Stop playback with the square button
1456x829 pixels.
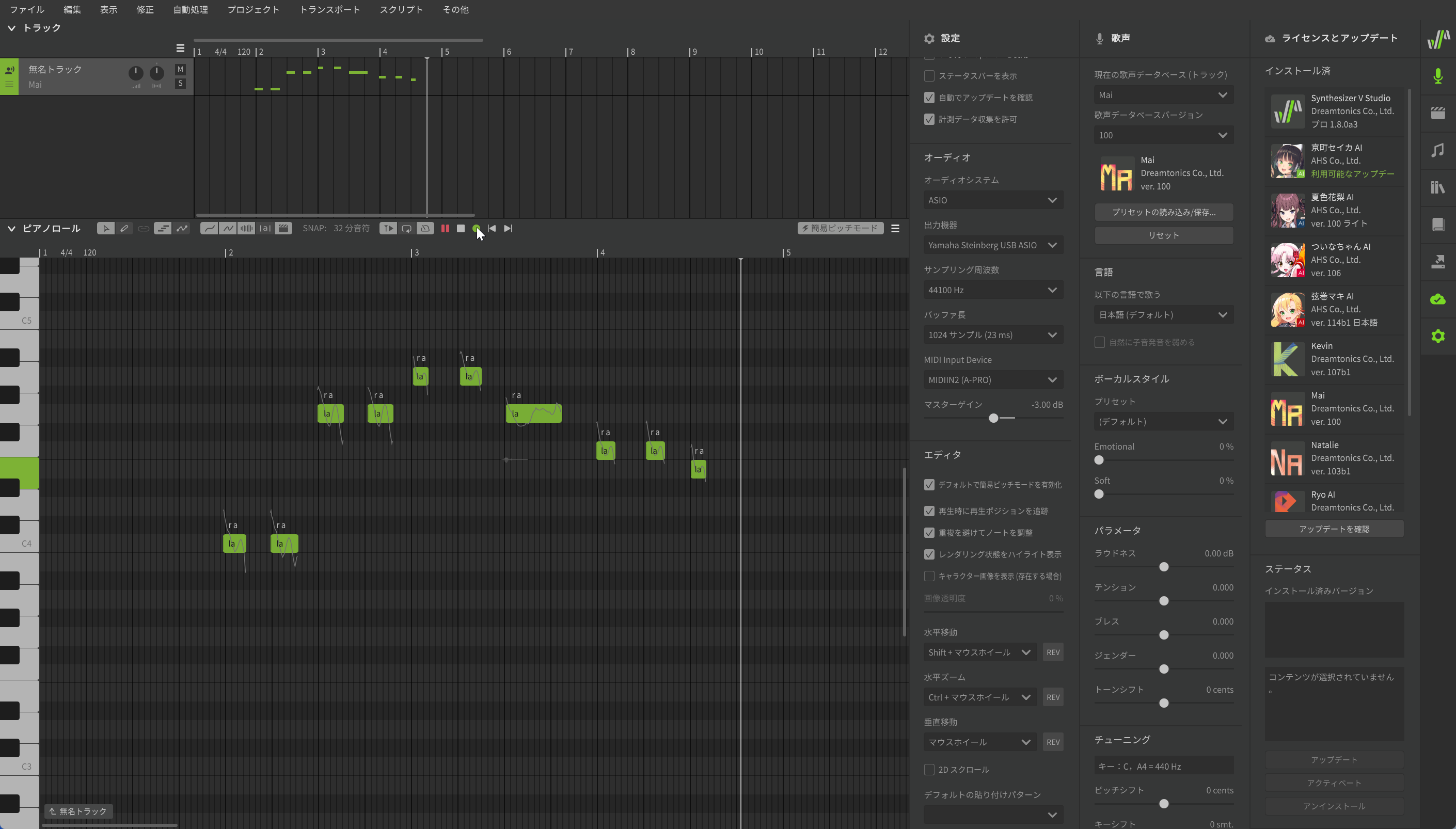click(461, 228)
